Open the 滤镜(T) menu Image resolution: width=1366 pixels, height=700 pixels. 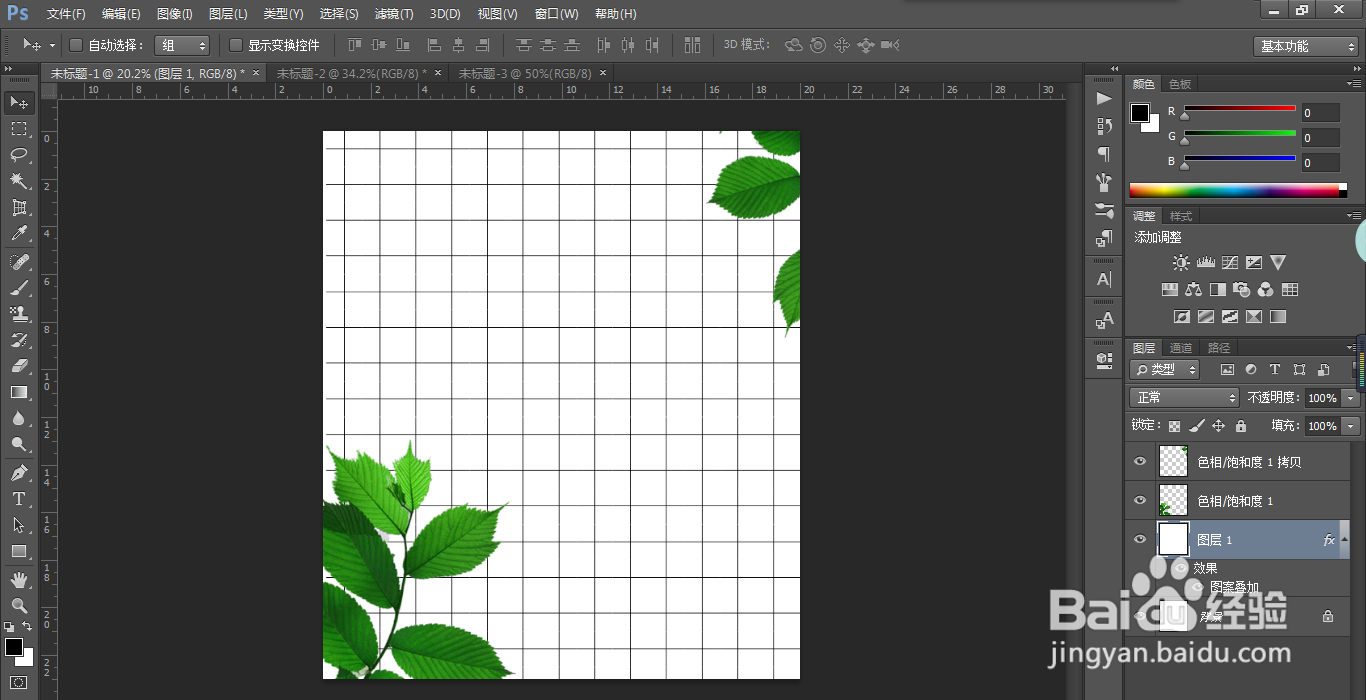(394, 14)
